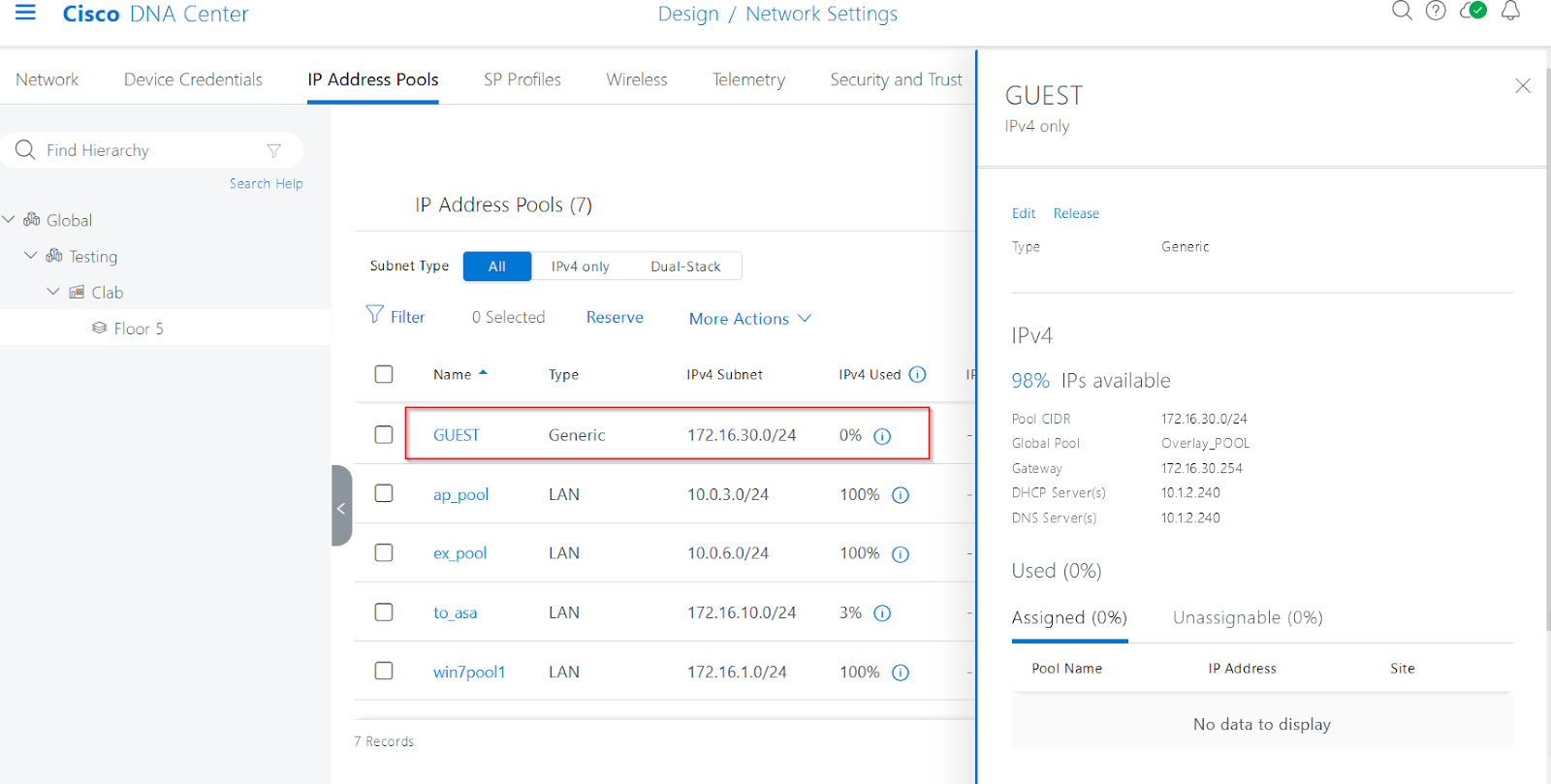Show usage info for the ap_pool row
1551x784 pixels.
pyautogui.click(x=901, y=495)
